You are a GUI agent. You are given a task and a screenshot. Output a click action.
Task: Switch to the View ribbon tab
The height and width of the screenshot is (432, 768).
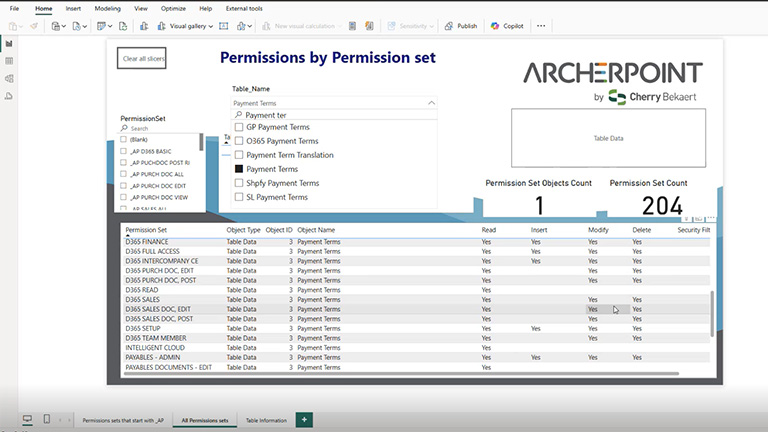coord(141,8)
